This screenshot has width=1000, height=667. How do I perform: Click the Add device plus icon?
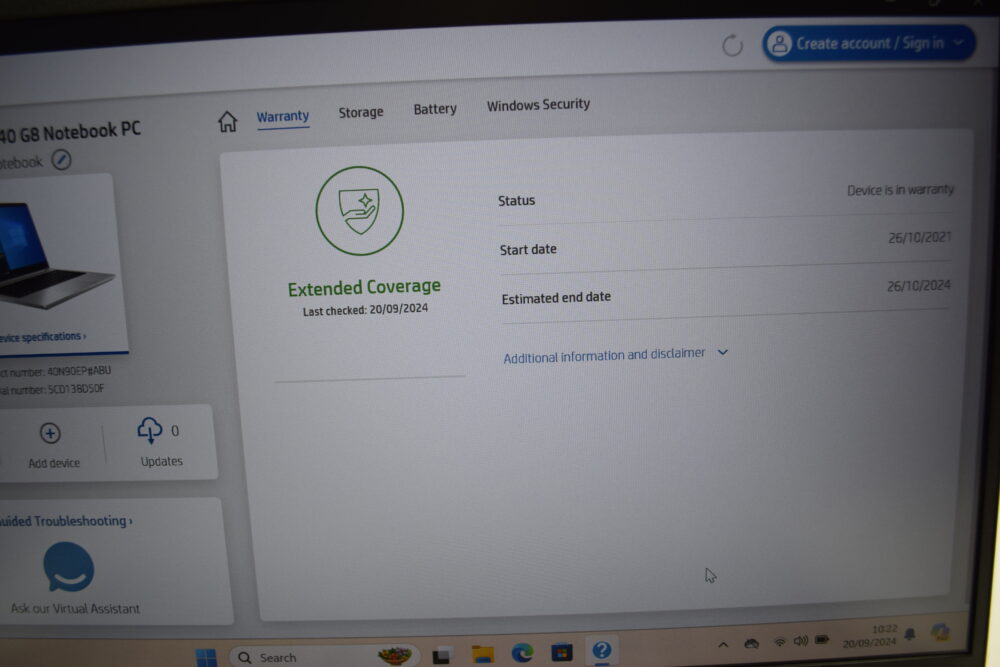[x=50, y=433]
